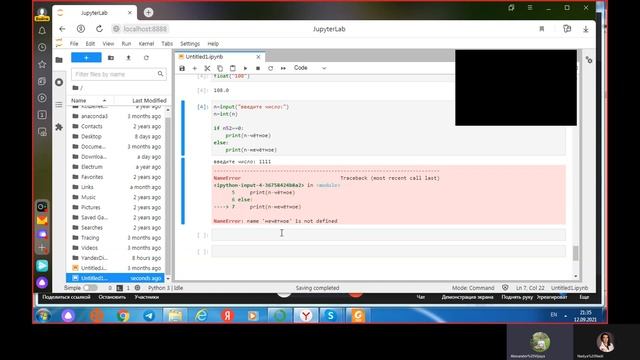Select the Music folder
This screenshot has width=640, height=360.
pos(116,197)
